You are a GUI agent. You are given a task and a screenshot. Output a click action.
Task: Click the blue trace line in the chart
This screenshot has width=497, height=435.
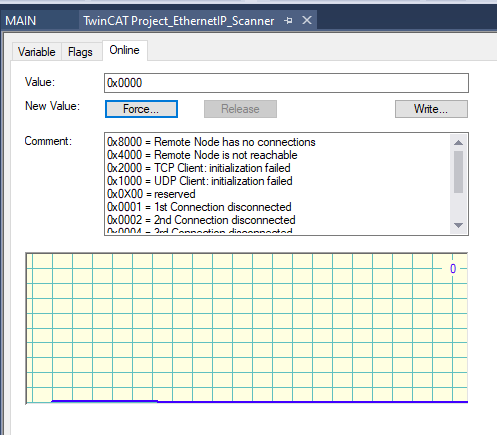tap(260, 402)
